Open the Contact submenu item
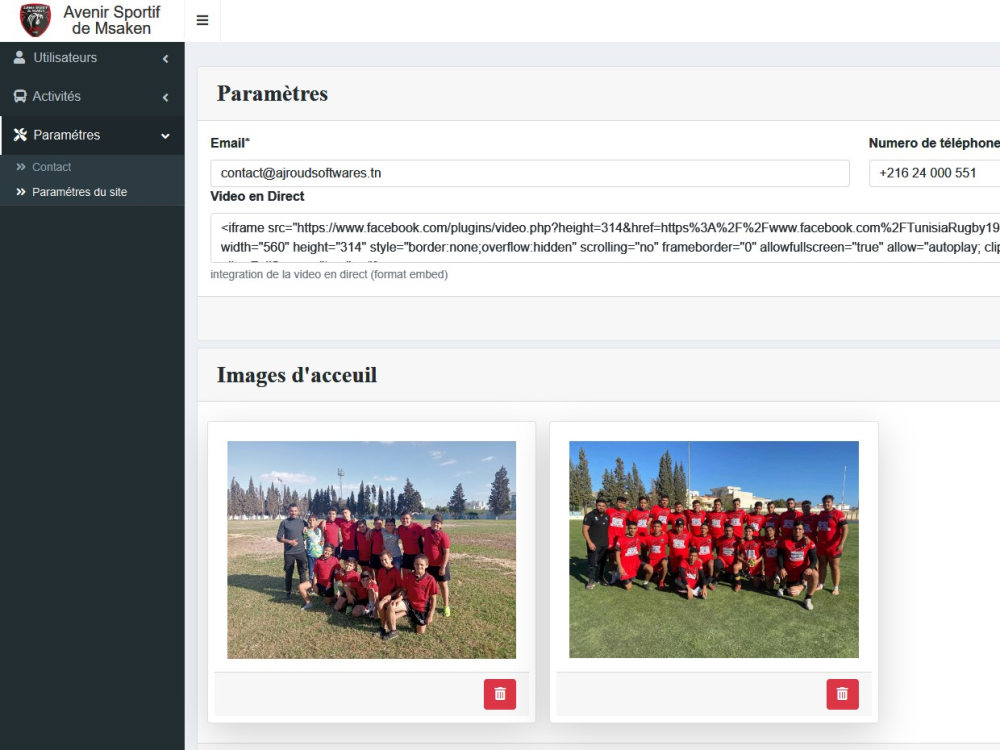 pos(92,167)
